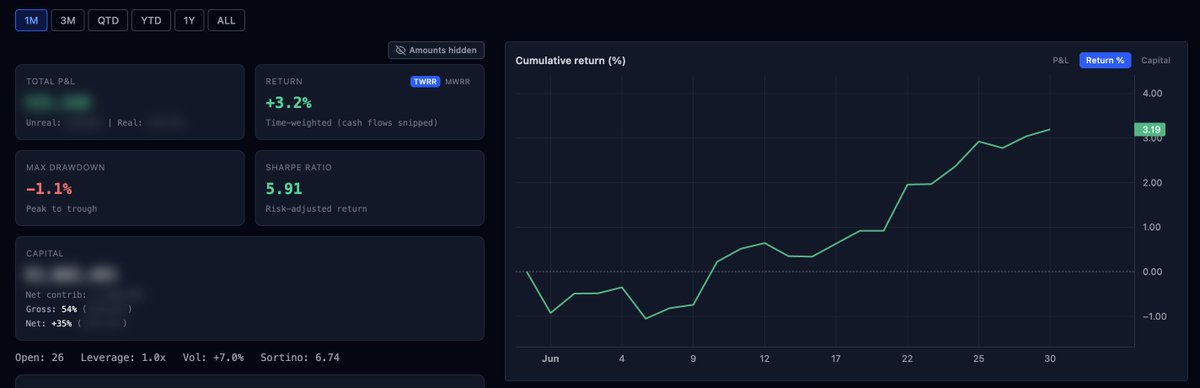The width and height of the screenshot is (1200, 388).
Task: Toggle the Amounts hidden button
Action: (436, 50)
